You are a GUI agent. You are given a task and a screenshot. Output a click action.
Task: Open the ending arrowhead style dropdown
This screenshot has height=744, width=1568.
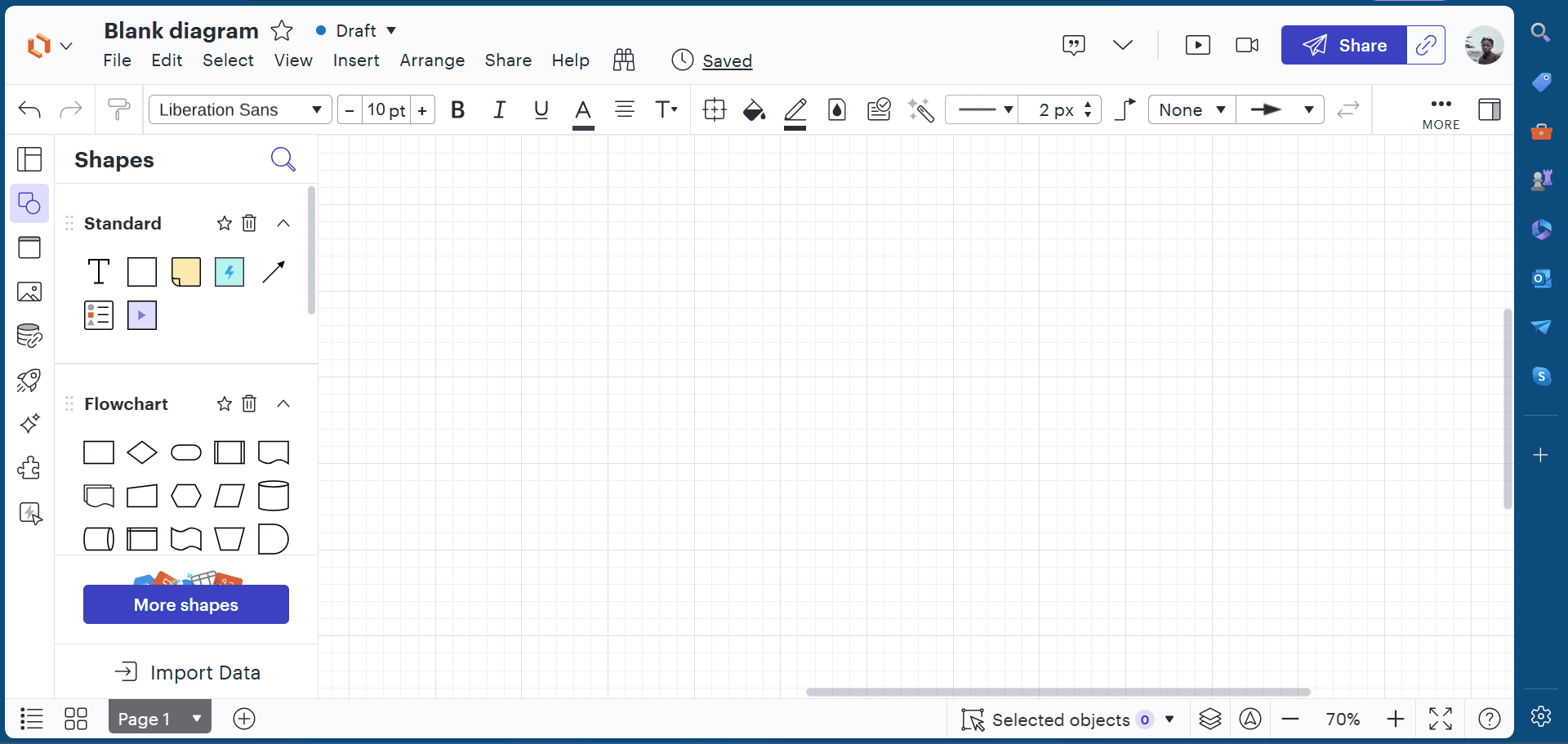1280,109
